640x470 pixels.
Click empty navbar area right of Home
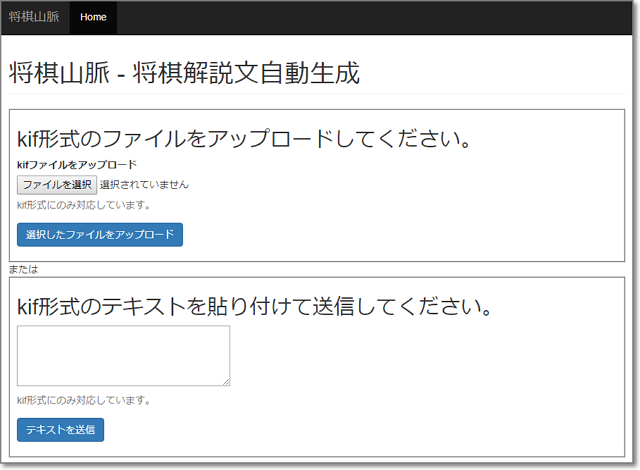(380, 17)
